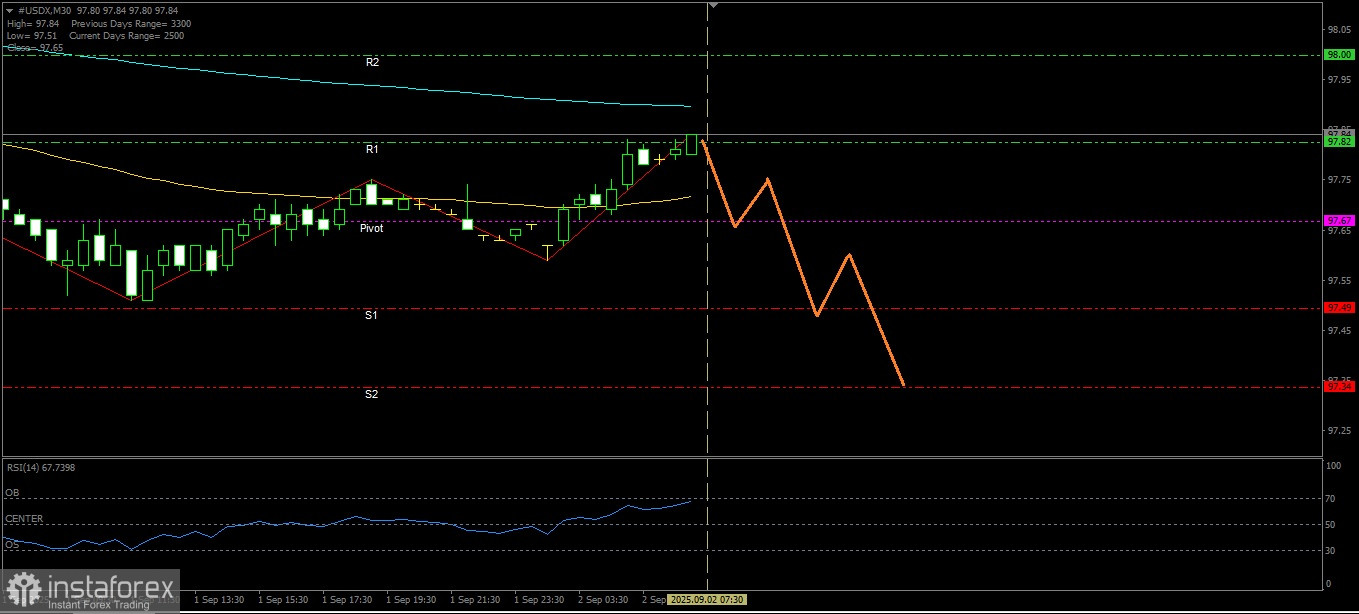Viewport: 1359px width, 614px height.
Task: Click the green 97.82 price tag
Action: click(x=1339, y=142)
